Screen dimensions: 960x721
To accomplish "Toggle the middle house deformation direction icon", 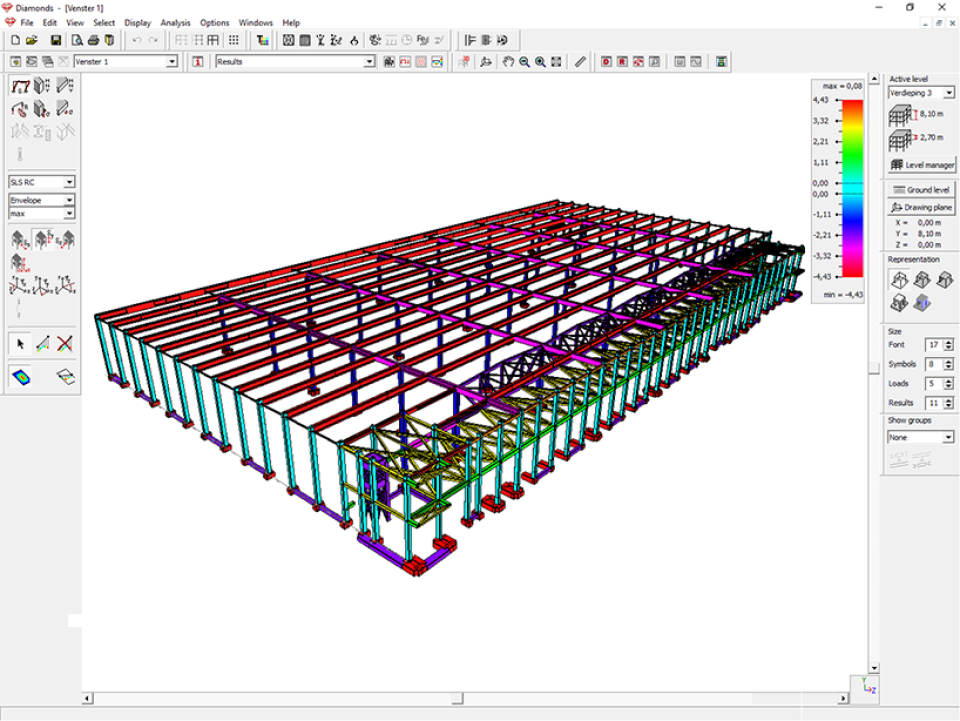I will click(42, 240).
